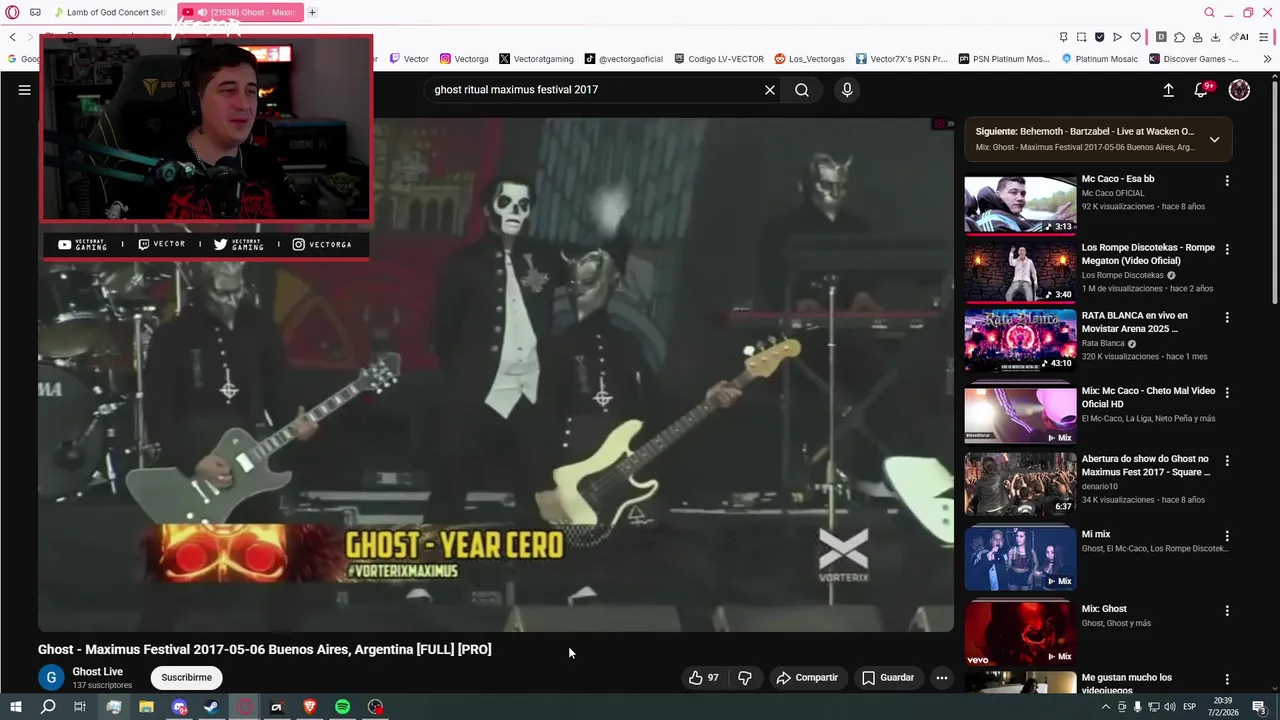Screen dimensions: 1280x720
Task: Open a new browser tab with plus
Action: pos(312,12)
